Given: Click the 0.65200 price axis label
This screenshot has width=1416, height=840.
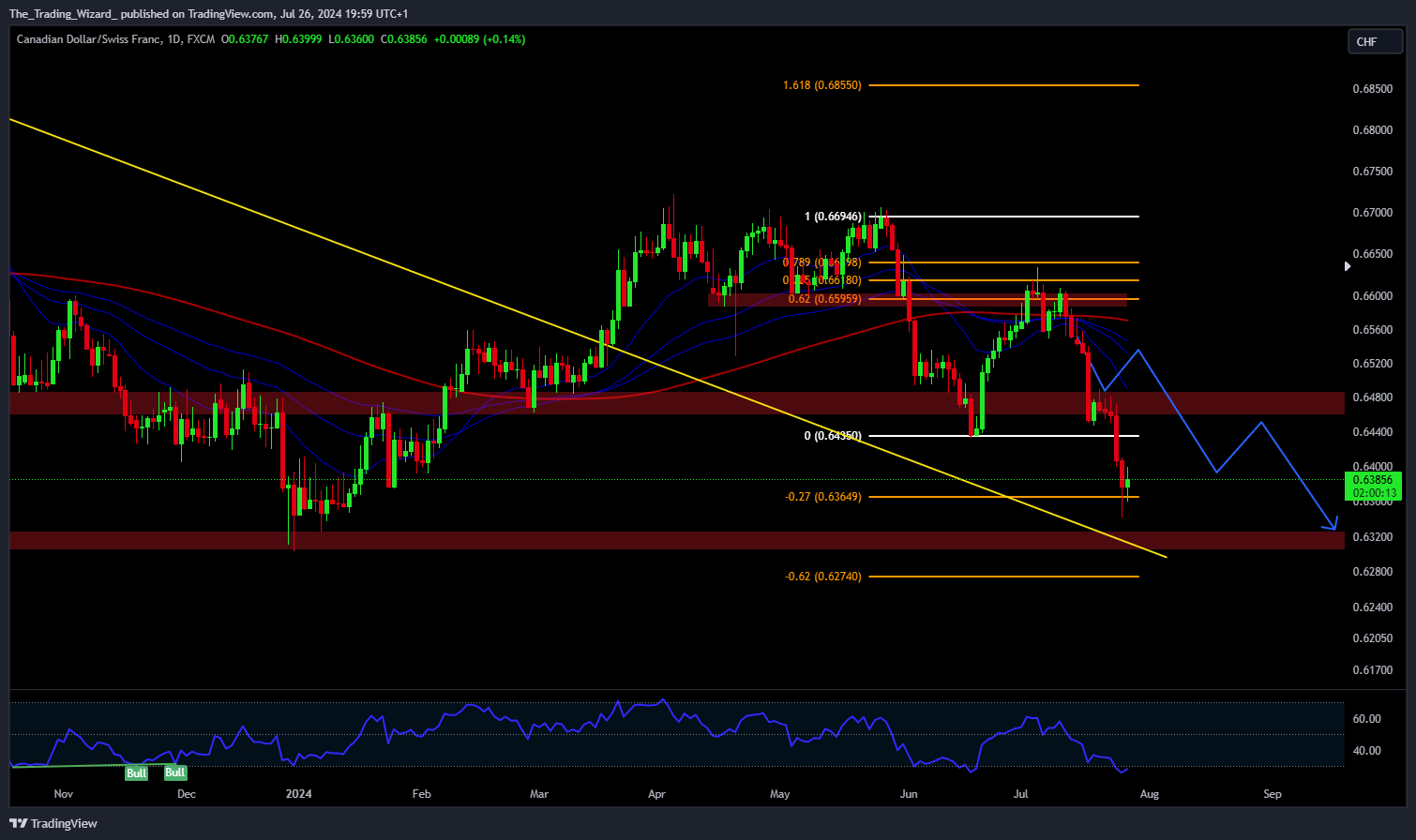Looking at the screenshot, I should coord(1372,364).
